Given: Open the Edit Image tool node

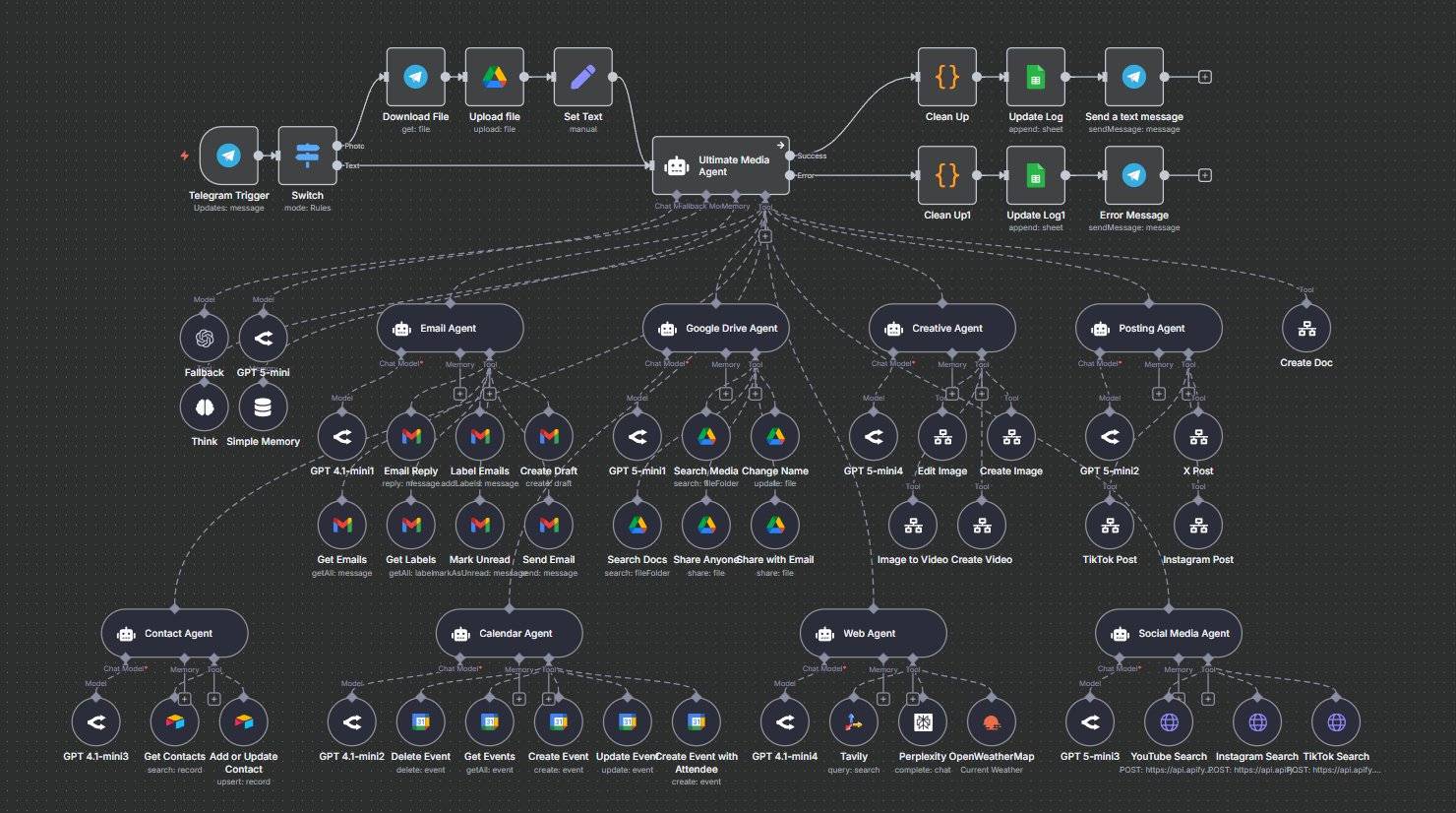Looking at the screenshot, I should (x=942, y=436).
